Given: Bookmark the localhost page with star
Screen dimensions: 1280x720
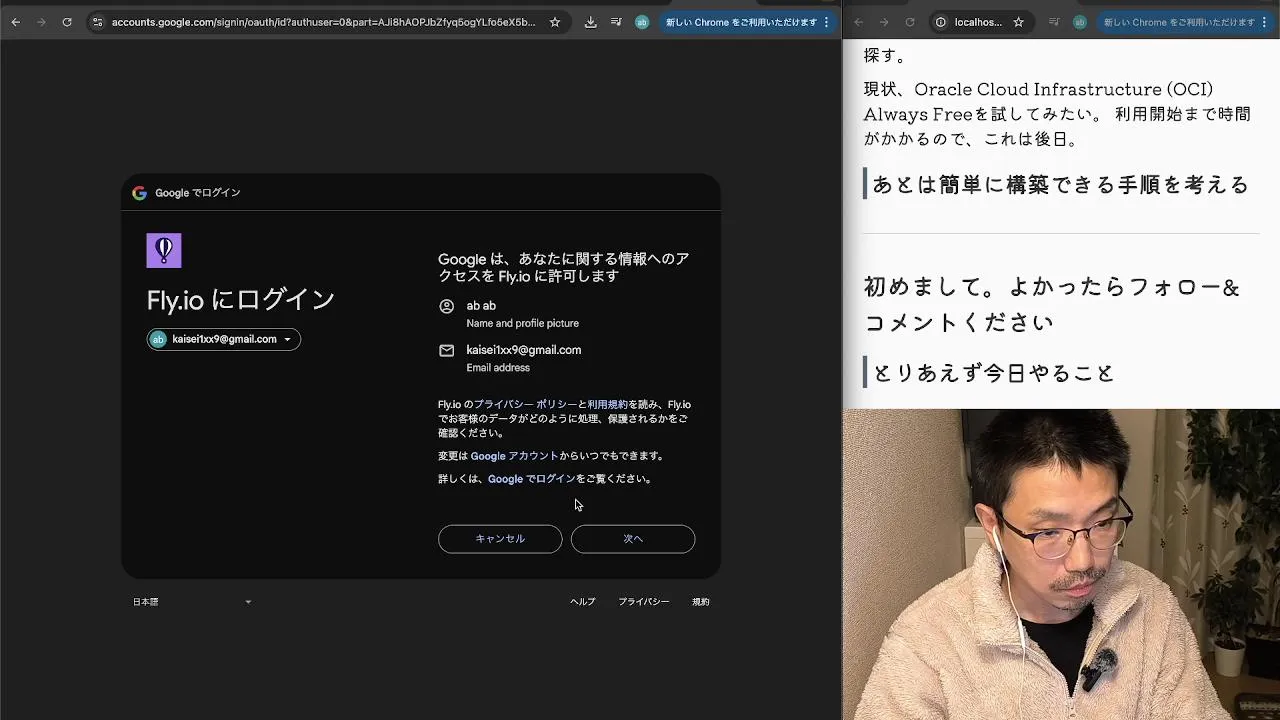Looking at the screenshot, I should pyautogui.click(x=1018, y=22).
